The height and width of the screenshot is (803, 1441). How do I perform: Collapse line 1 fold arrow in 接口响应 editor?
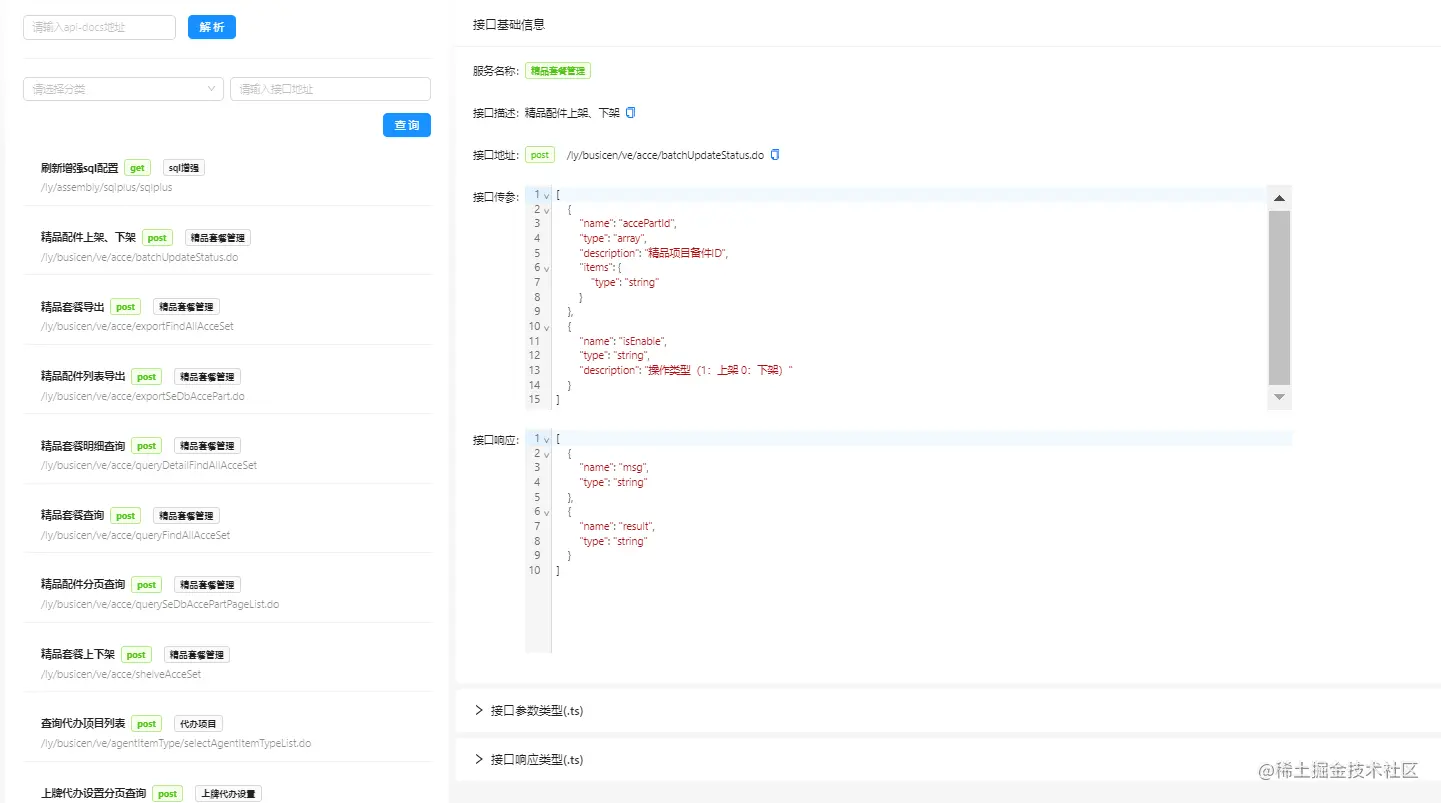point(546,439)
